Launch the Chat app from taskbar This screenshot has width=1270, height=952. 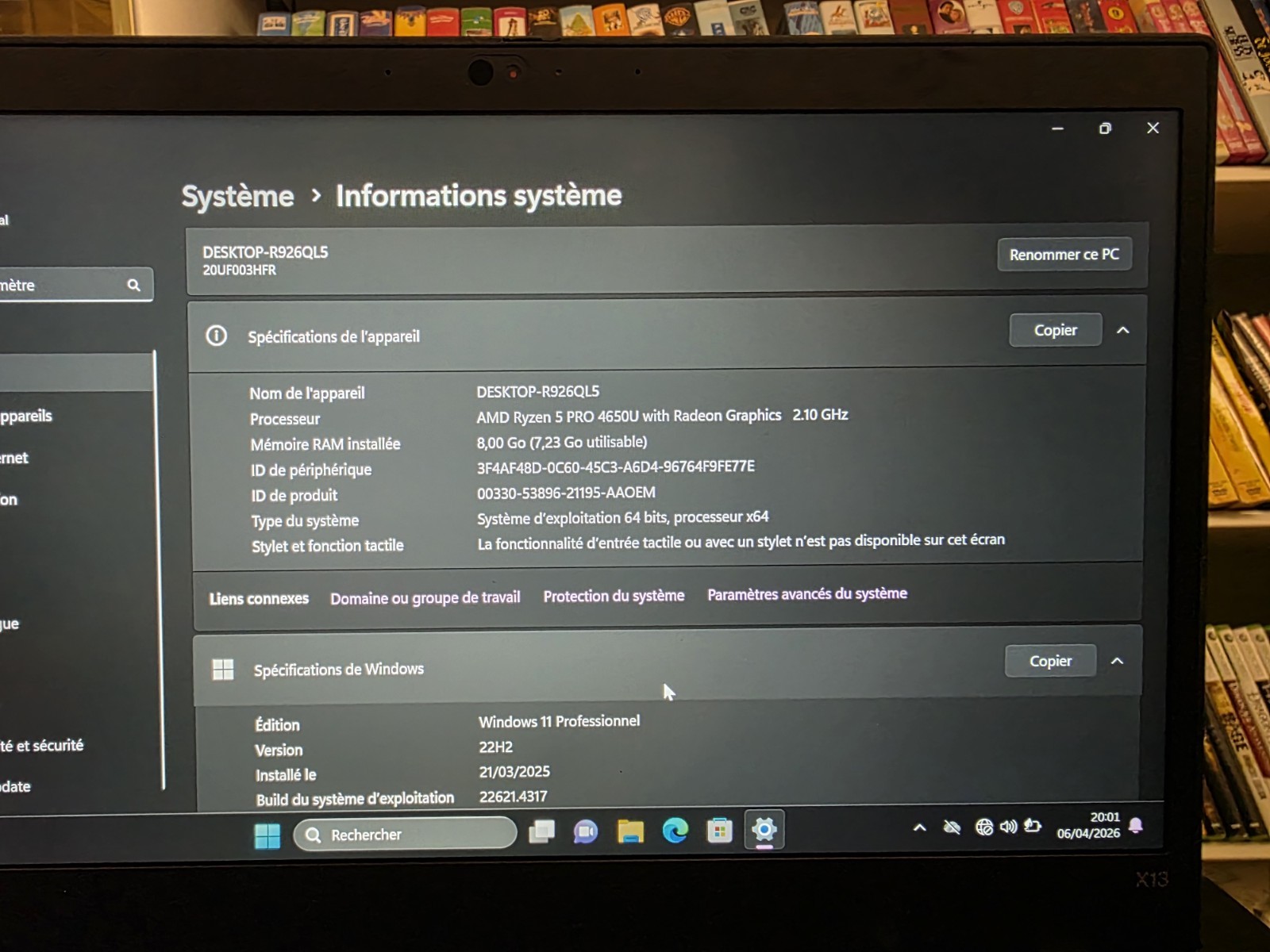(586, 831)
